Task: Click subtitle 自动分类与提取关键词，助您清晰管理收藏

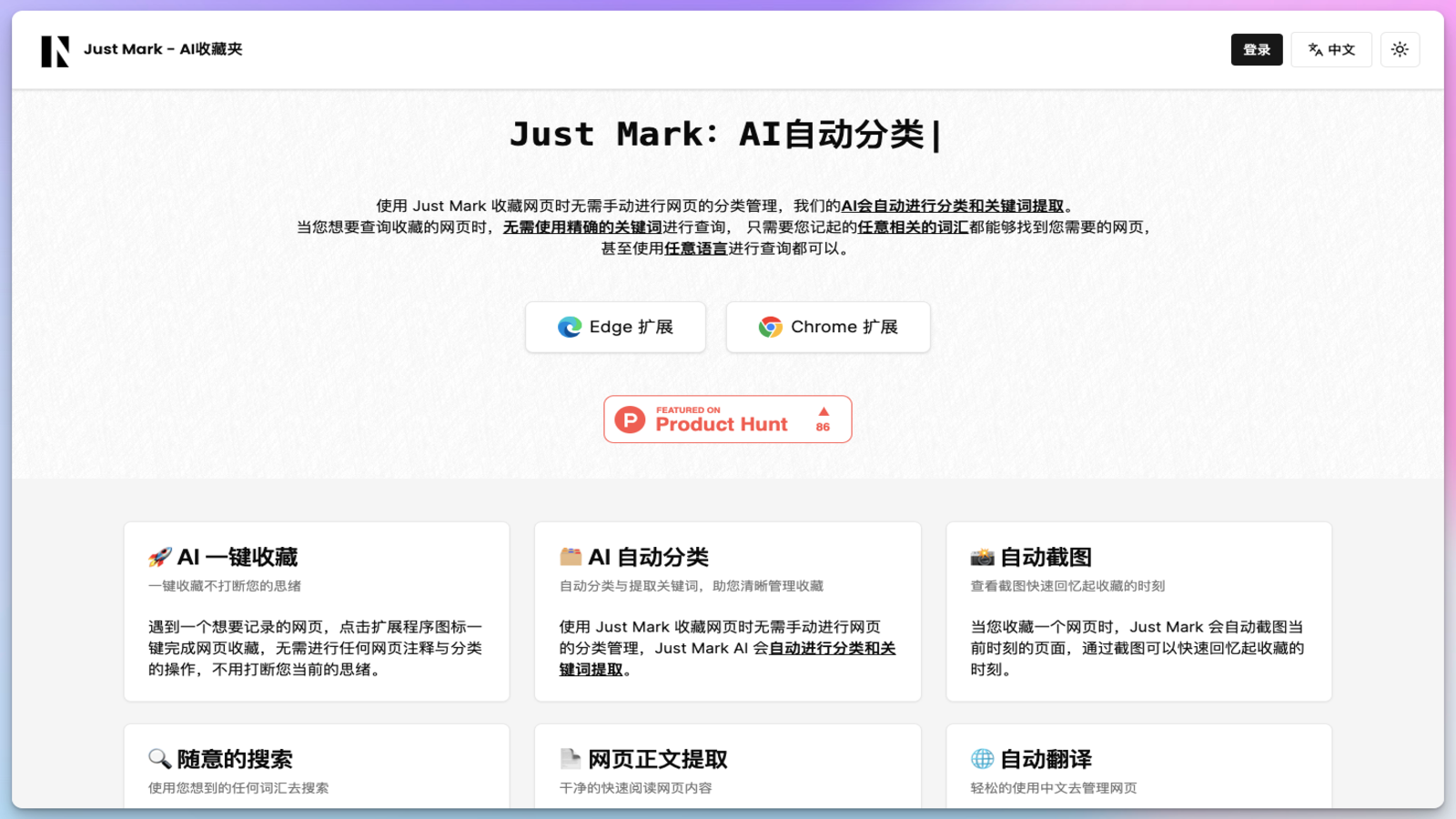Action: [692, 586]
